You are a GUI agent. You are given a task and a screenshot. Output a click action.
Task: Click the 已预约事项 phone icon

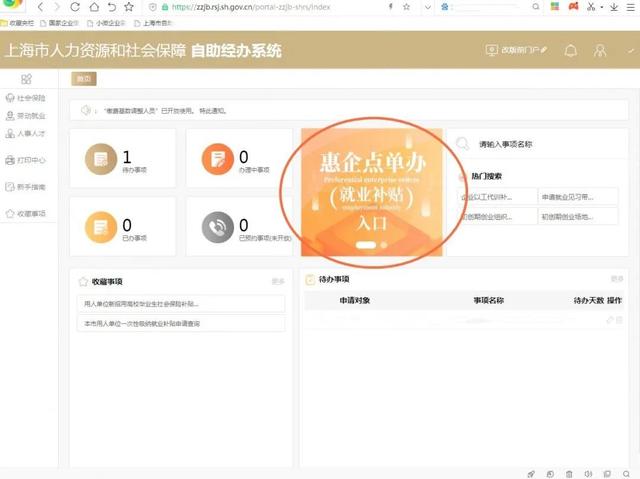[x=216, y=227]
